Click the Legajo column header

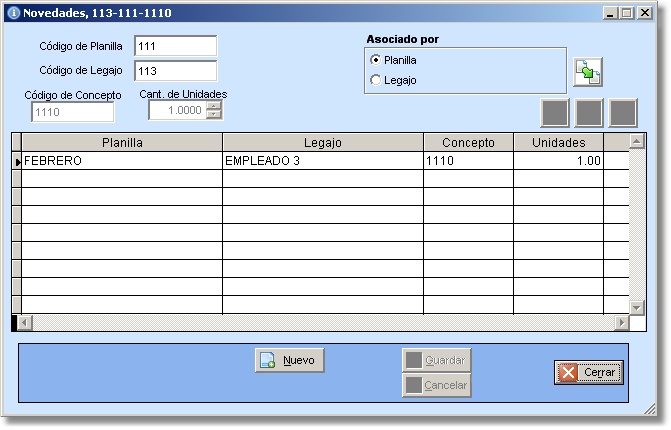323,143
